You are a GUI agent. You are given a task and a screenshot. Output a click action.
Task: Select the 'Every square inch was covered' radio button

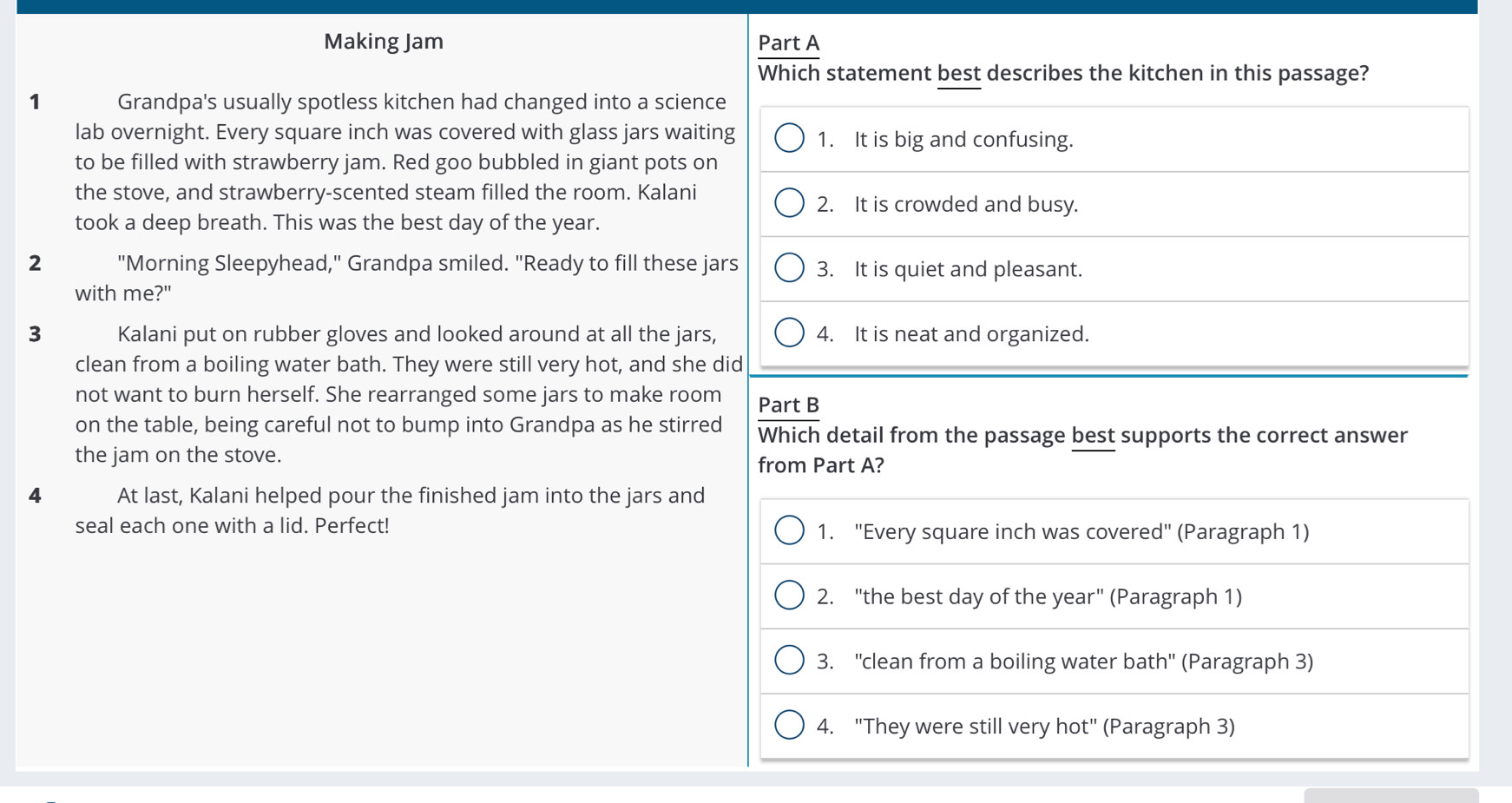coord(789,530)
